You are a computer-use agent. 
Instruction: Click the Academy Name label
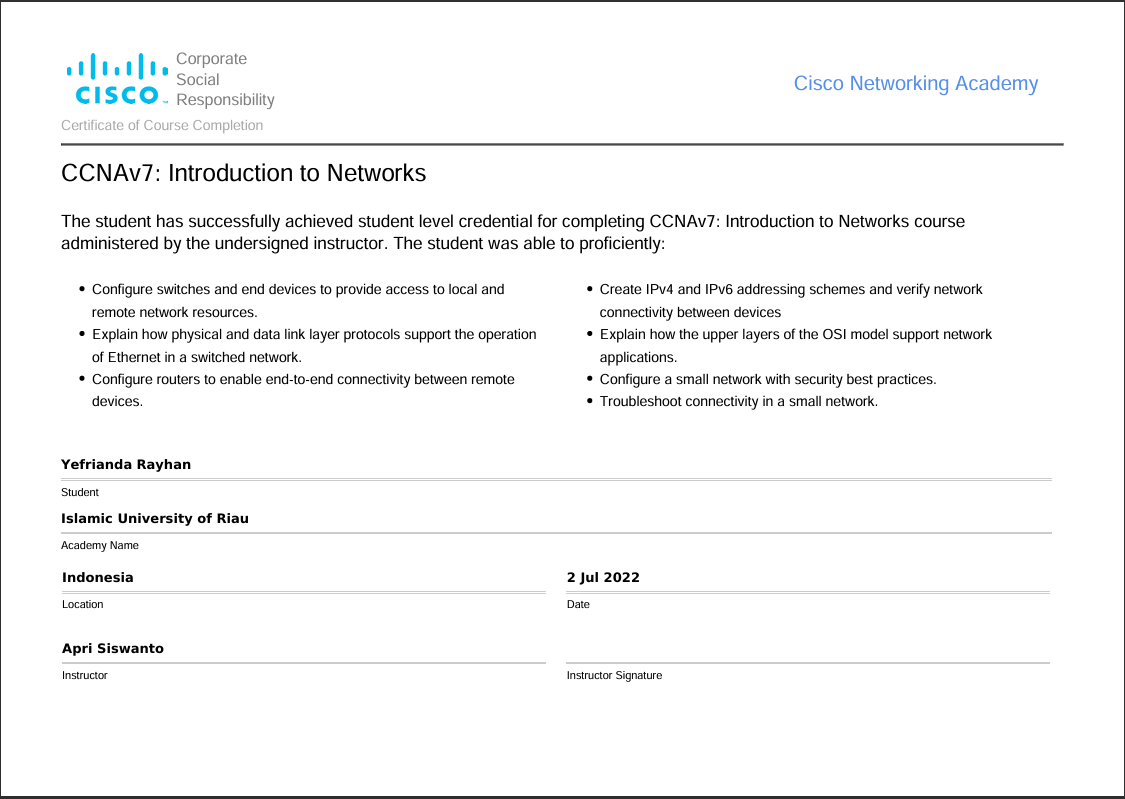pos(100,546)
